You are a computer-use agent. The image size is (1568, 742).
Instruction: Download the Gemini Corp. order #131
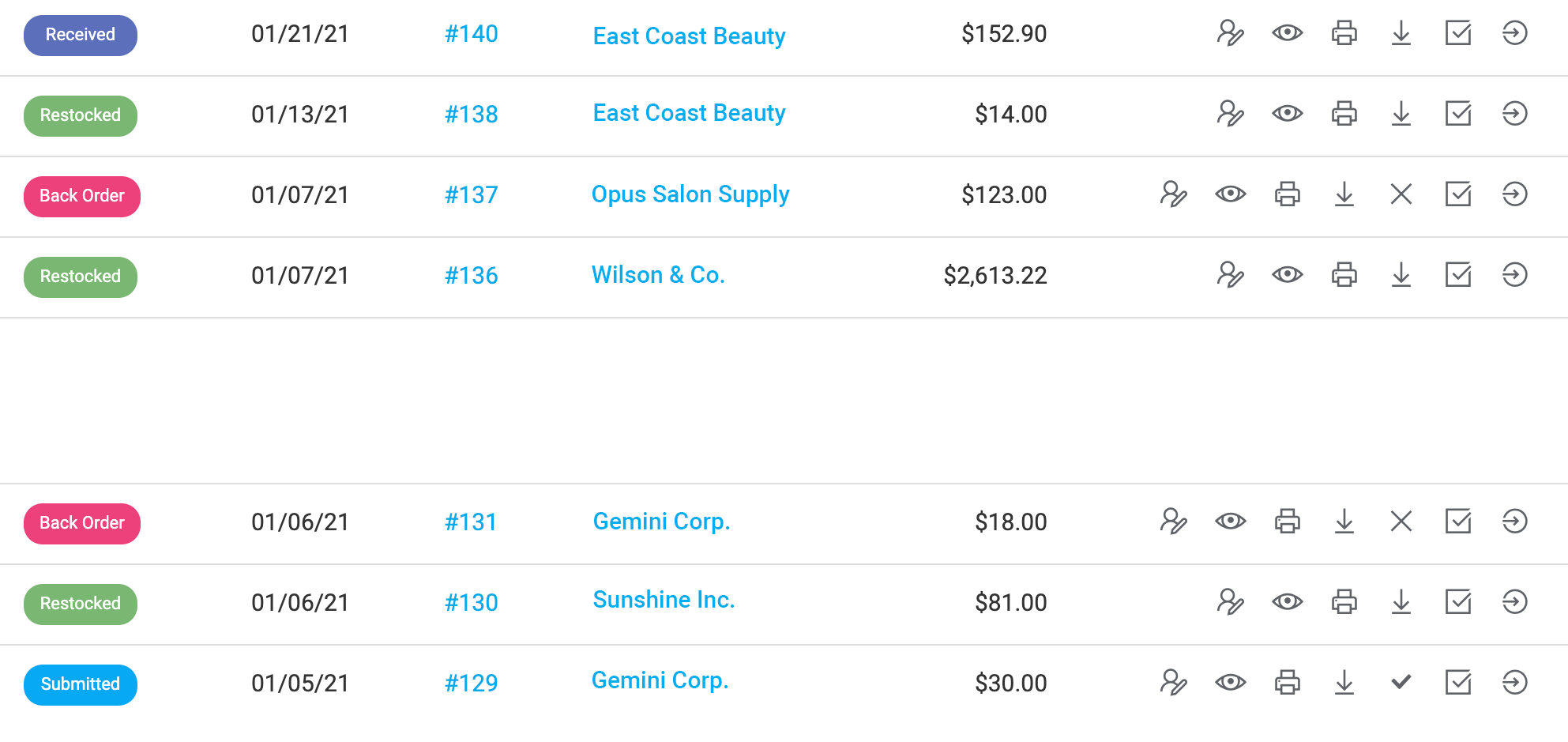pyautogui.click(x=1344, y=522)
